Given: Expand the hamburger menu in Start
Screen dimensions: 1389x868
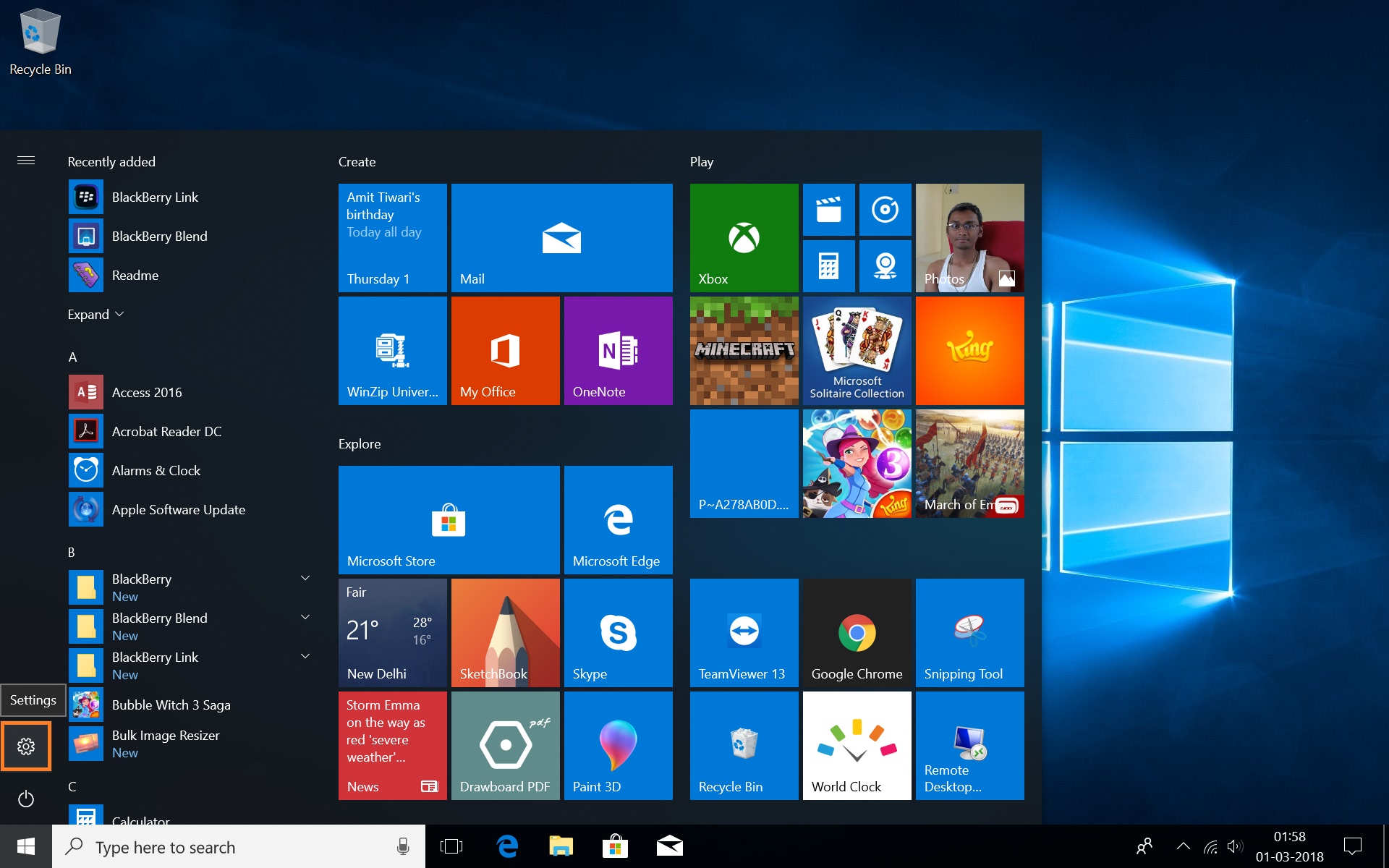Looking at the screenshot, I should [26, 161].
